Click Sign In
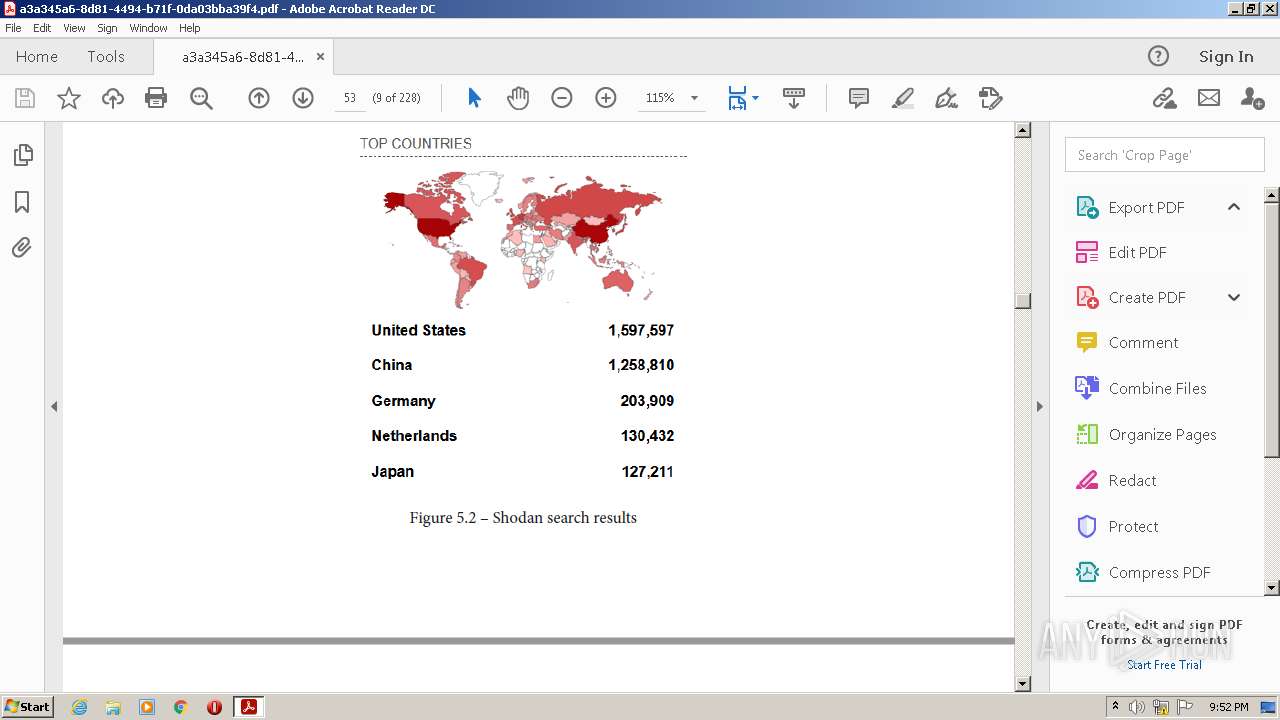The image size is (1280, 720). (1226, 56)
